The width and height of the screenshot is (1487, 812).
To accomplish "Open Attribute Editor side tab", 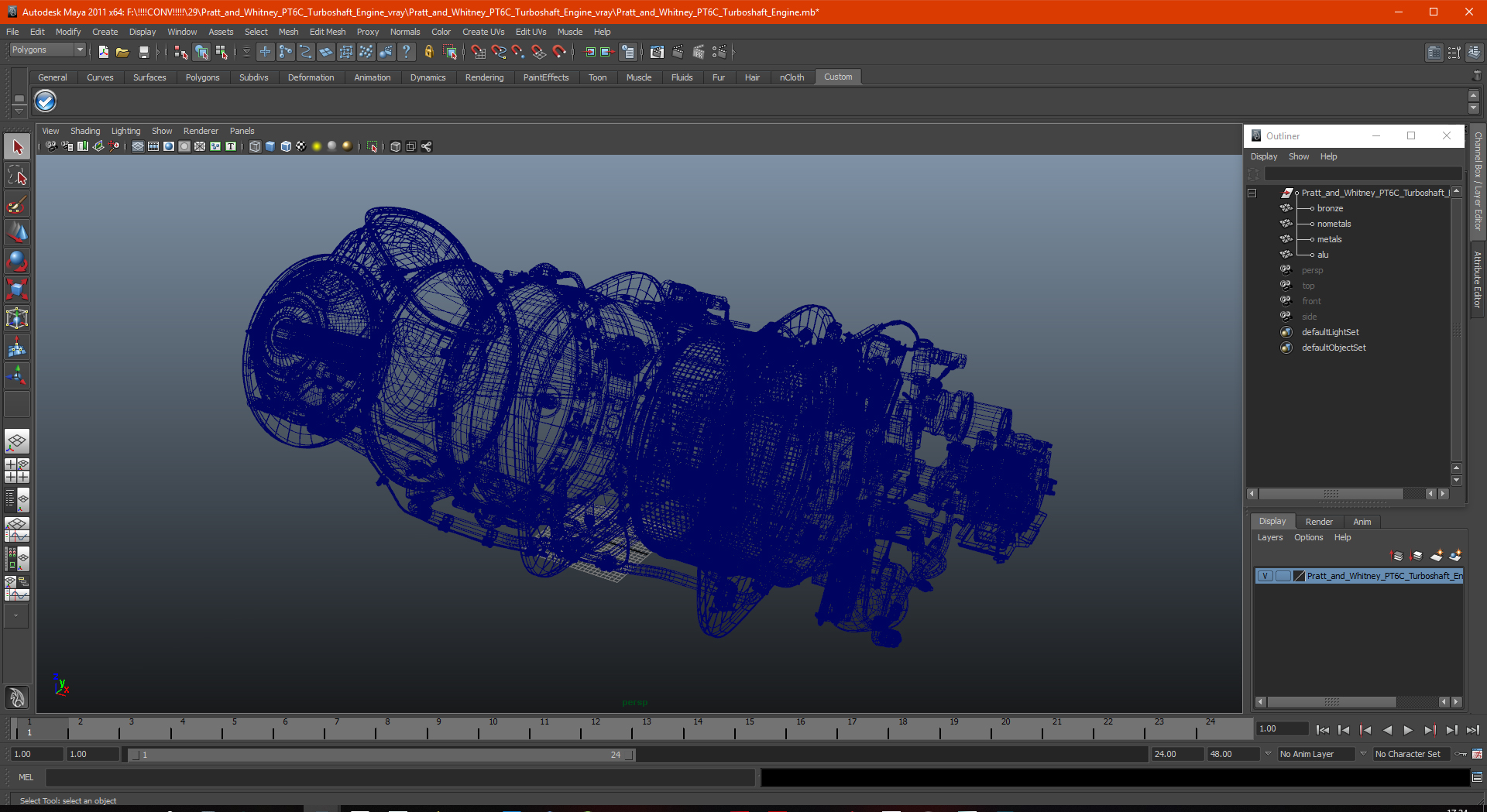I will (1478, 280).
